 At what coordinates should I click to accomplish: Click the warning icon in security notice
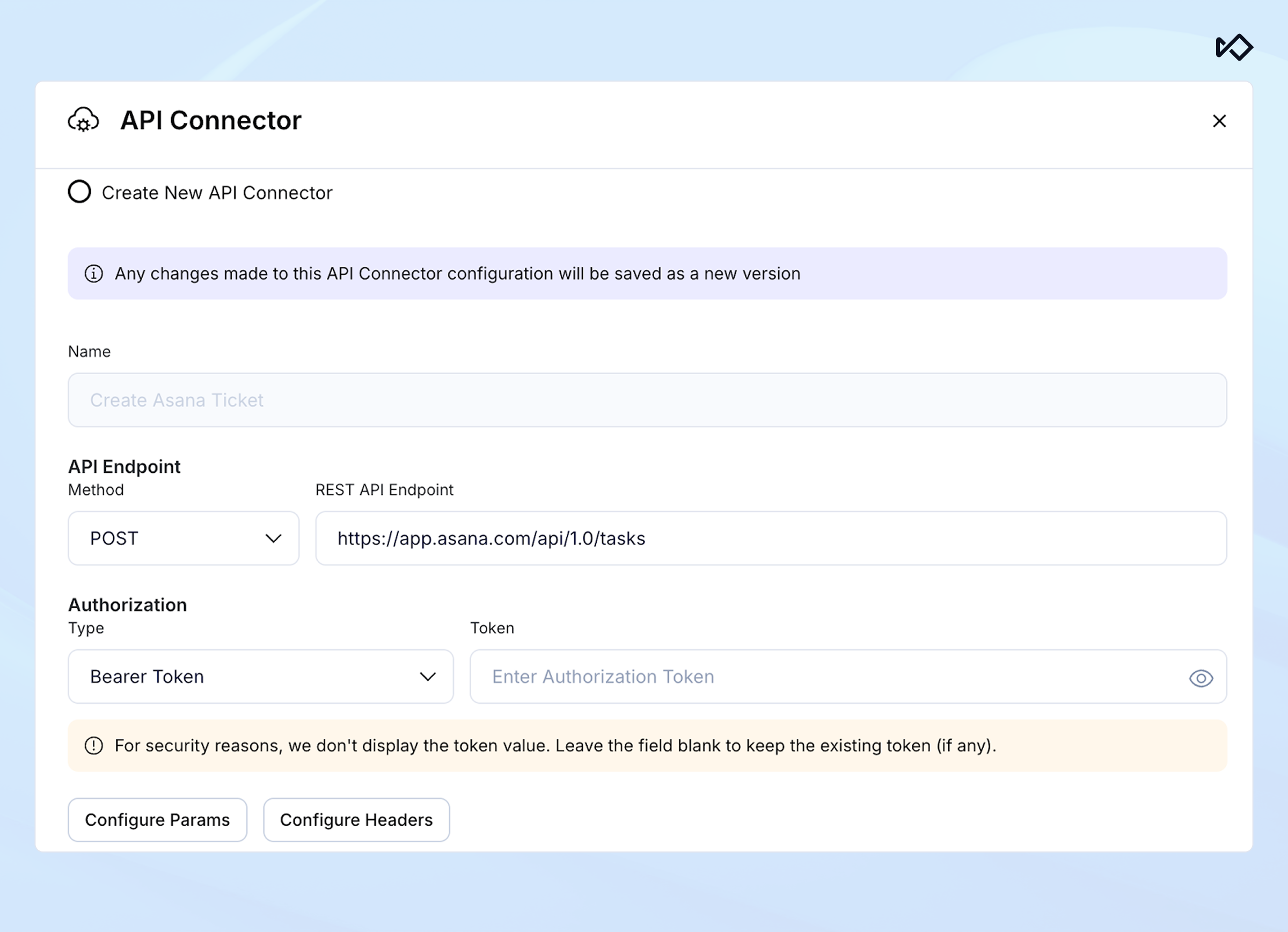coord(94,746)
